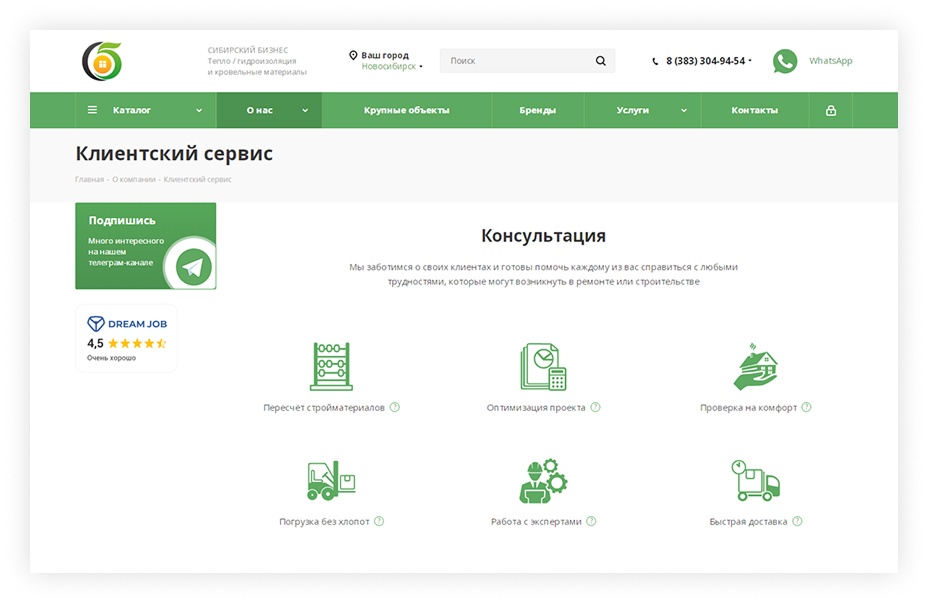Click the search magnifier icon
The image size is (928, 603).
[x=601, y=61]
